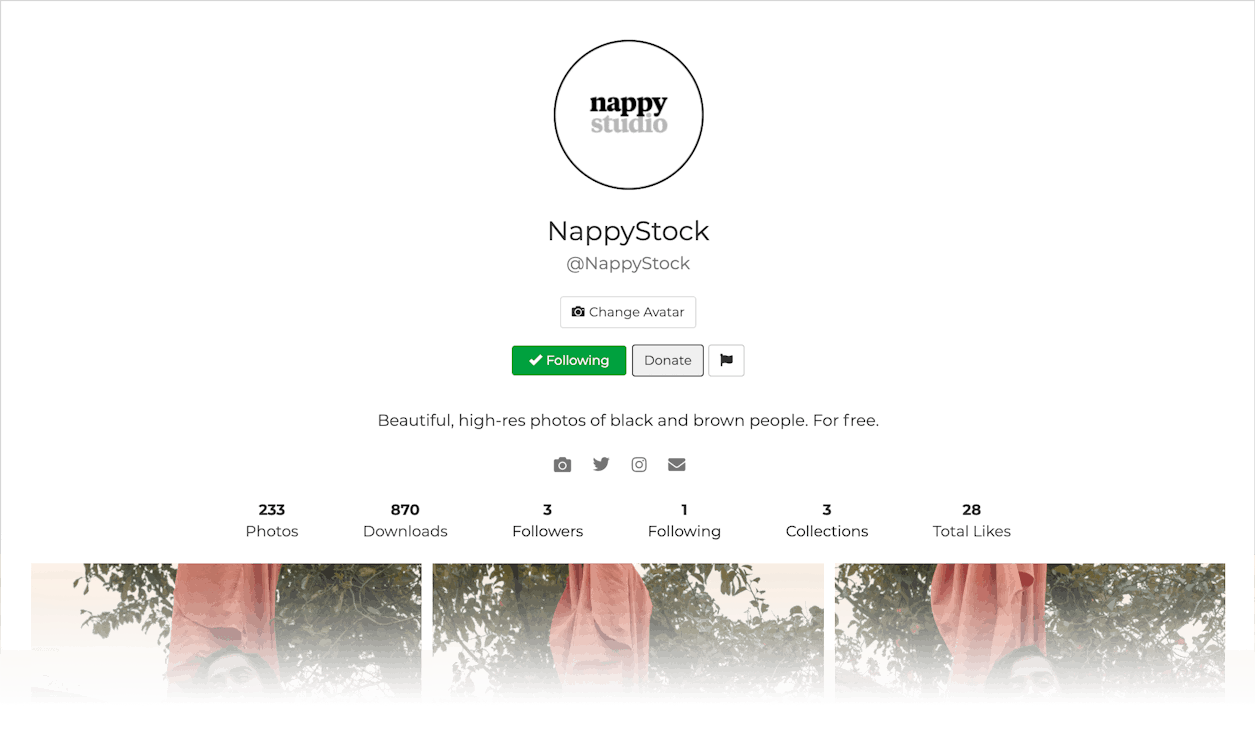
Task: View the 28 Total Likes stat
Action: pyautogui.click(x=972, y=520)
